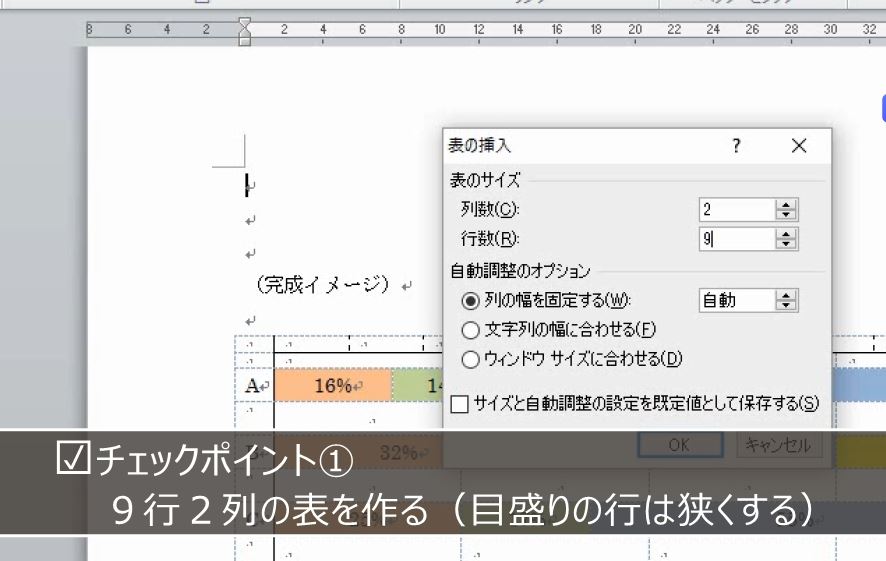
Task: Open help with the ? icon
Action: (736, 146)
